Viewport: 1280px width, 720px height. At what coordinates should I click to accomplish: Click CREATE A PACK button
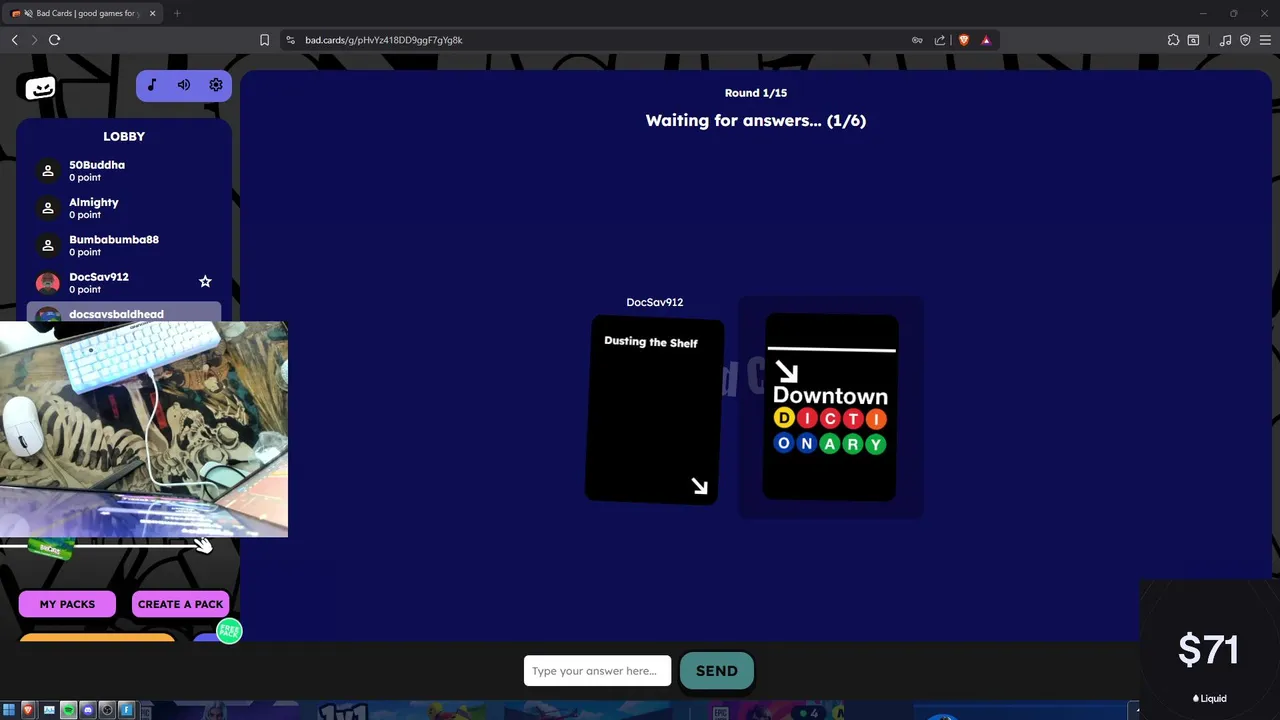[180, 604]
